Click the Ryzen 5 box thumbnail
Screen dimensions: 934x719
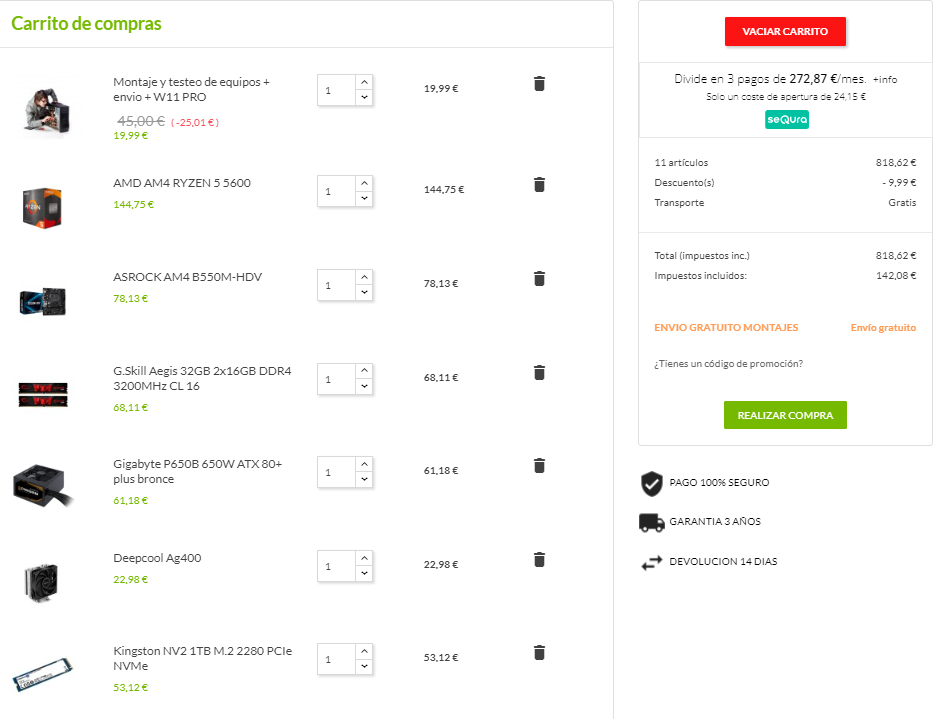[x=42, y=208]
